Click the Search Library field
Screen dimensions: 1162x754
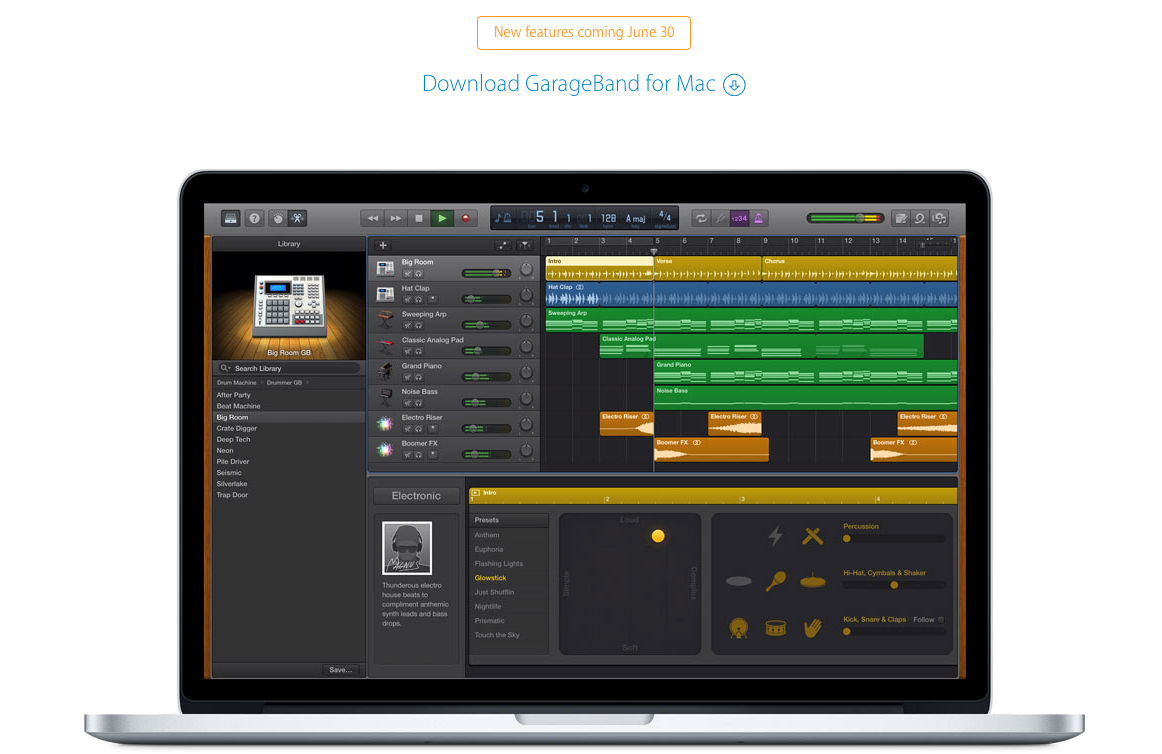click(x=289, y=368)
